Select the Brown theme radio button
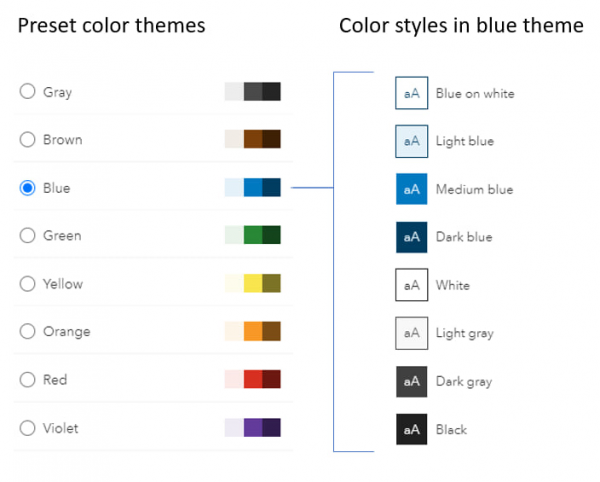This screenshot has width=600, height=482. click(28, 140)
